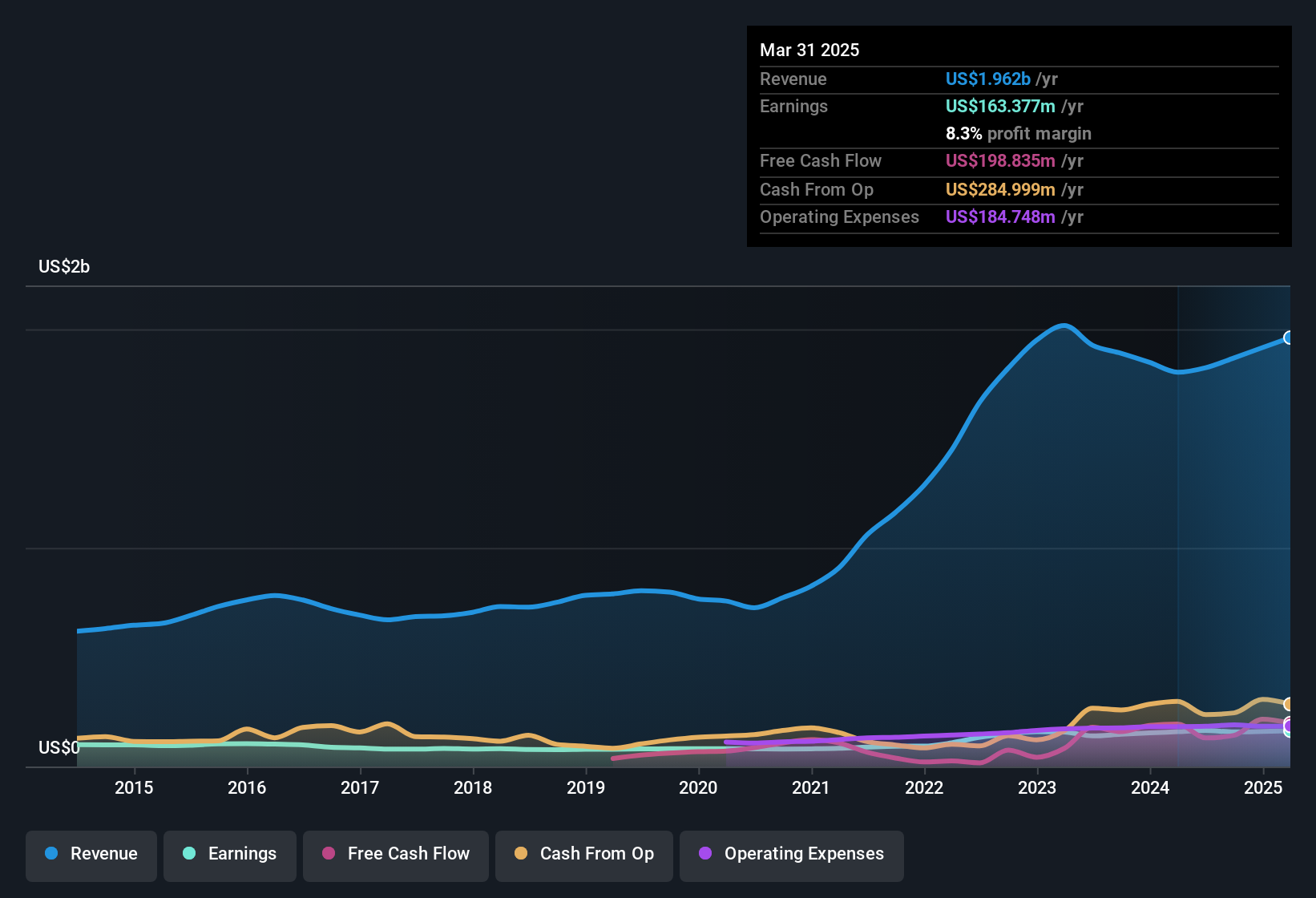The image size is (1316, 898).
Task: Click the US$2b y-axis label
Action: [64, 267]
